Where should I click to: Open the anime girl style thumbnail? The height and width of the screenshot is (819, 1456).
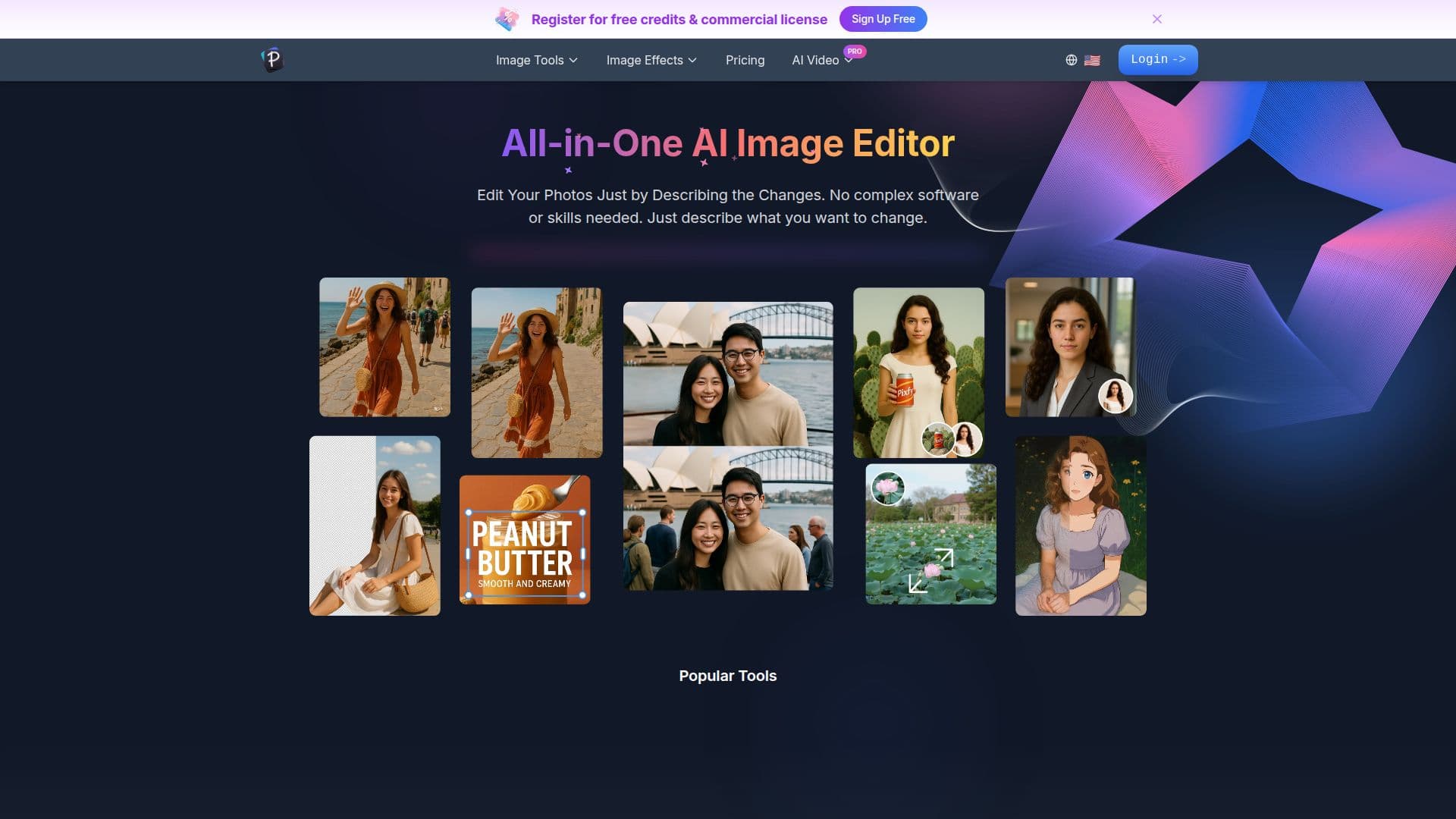click(x=1081, y=525)
